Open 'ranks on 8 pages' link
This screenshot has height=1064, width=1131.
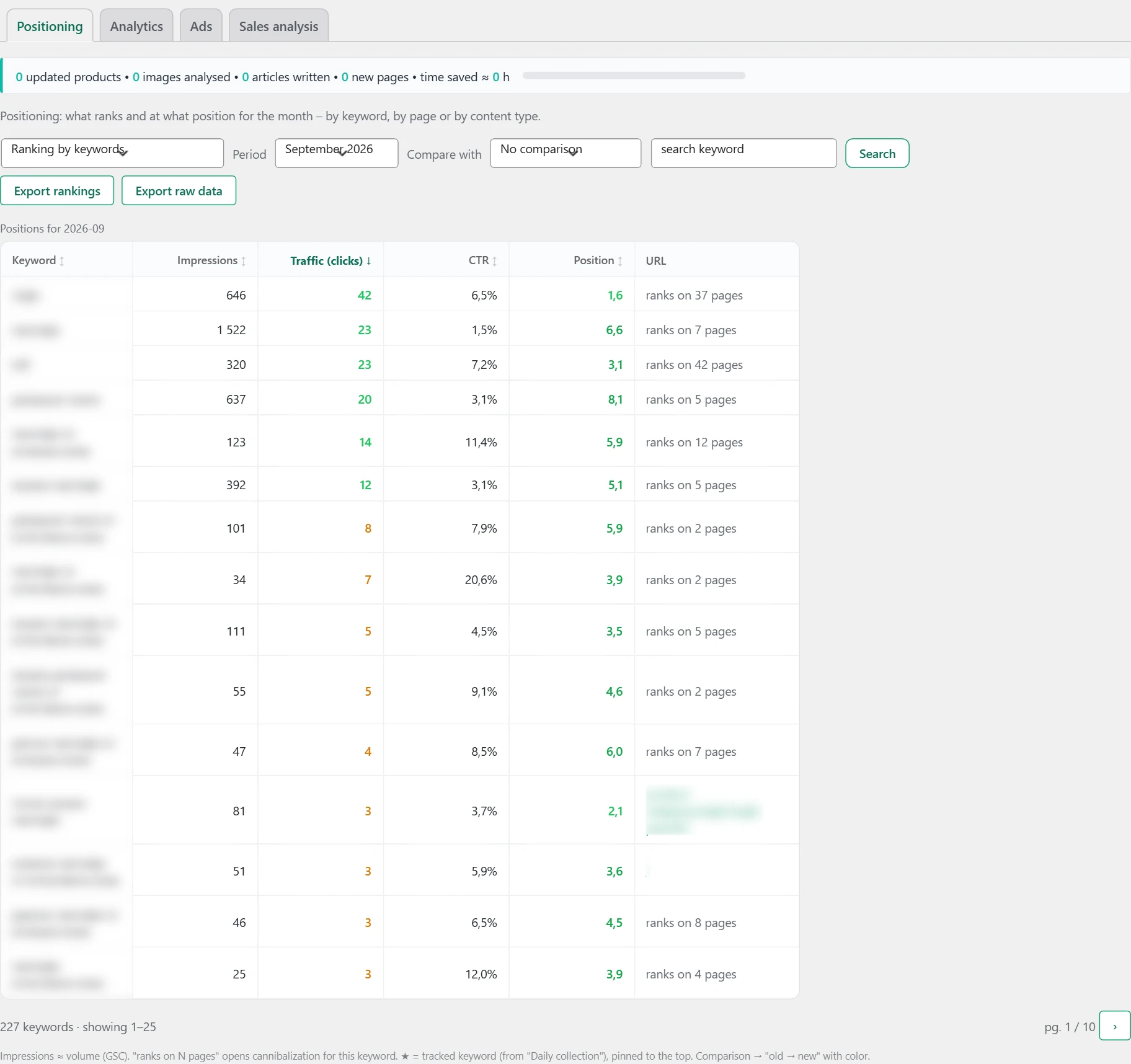coord(691,923)
